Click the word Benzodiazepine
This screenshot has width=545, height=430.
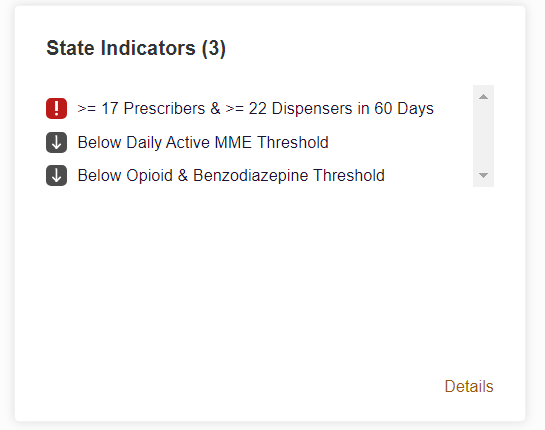[251, 175]
